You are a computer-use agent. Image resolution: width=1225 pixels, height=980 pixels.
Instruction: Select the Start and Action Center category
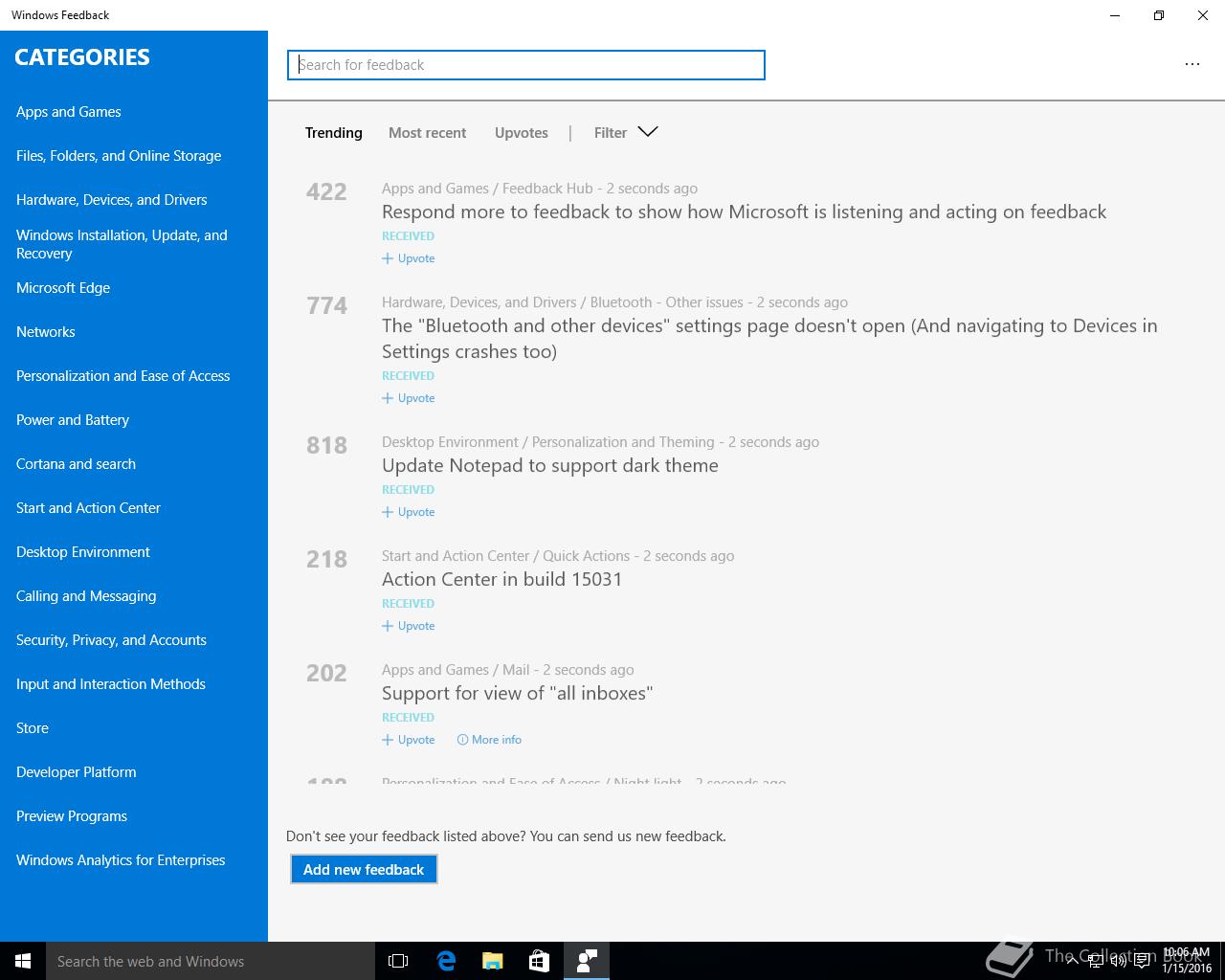[89, 508]
